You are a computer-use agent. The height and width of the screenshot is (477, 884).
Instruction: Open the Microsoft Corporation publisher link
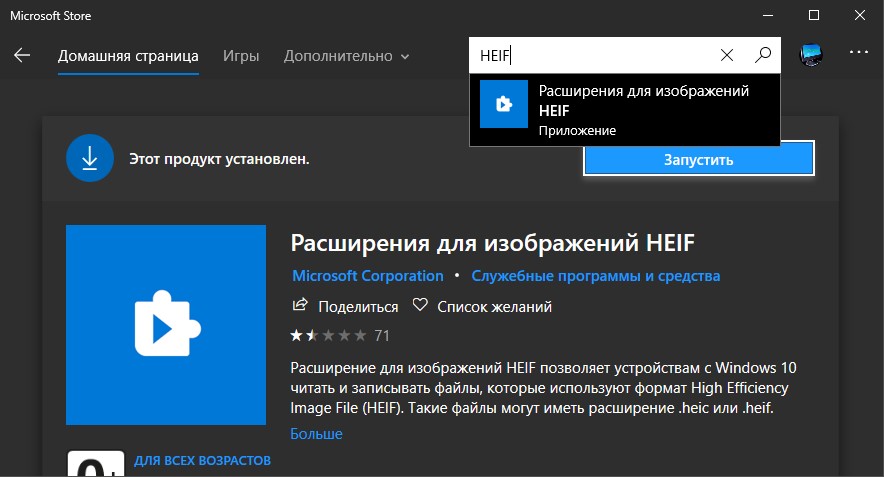coord(368,276)
